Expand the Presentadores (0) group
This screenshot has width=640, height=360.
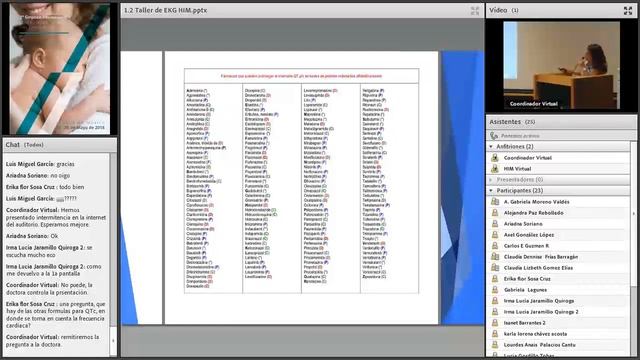[x=491, y=180]
